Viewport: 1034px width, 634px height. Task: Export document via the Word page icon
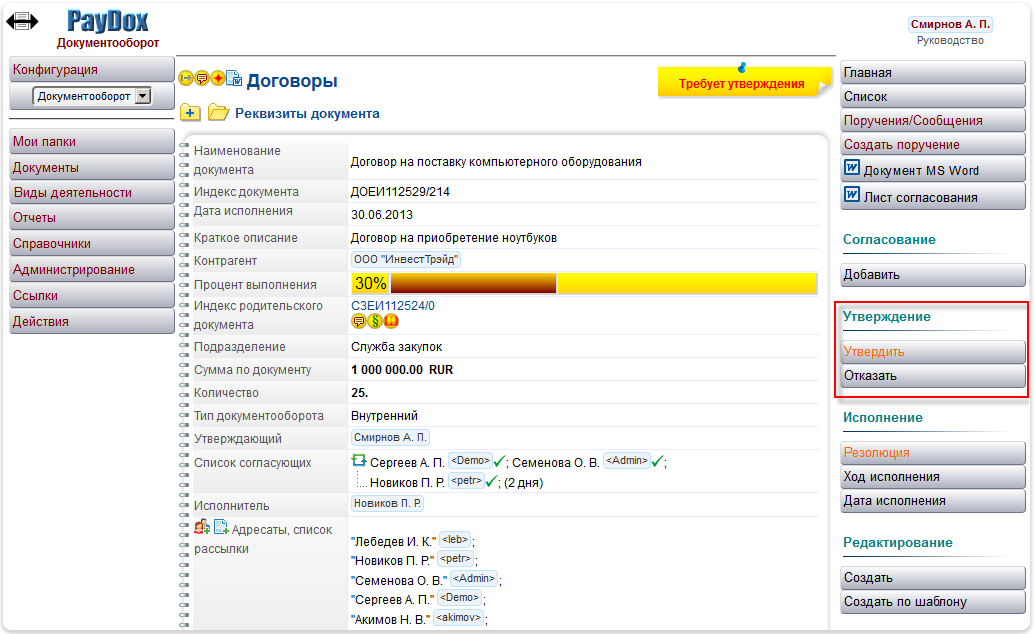point(234,77)
